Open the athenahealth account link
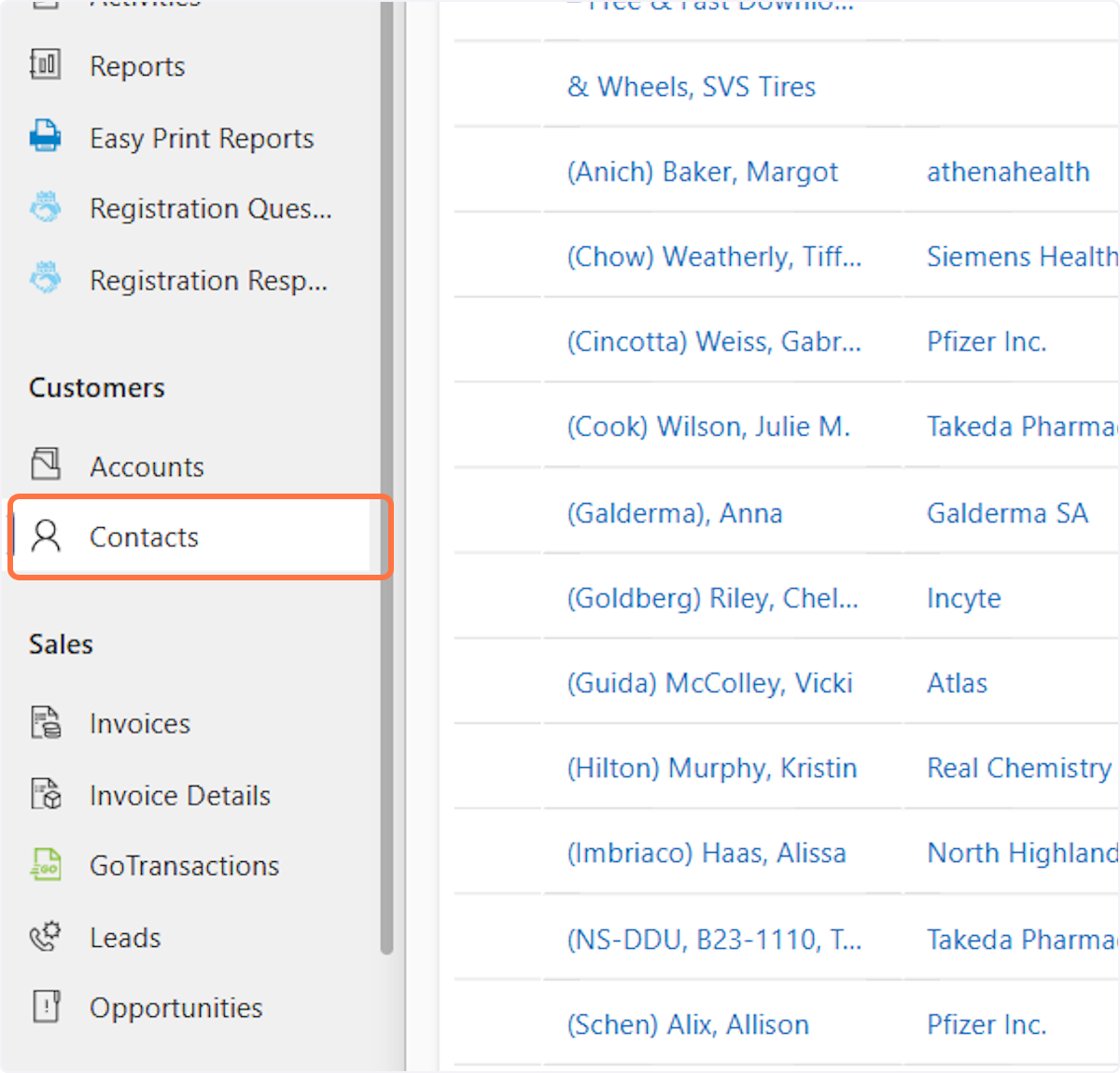1120x1073 pixels. [x=1008, y=173]
